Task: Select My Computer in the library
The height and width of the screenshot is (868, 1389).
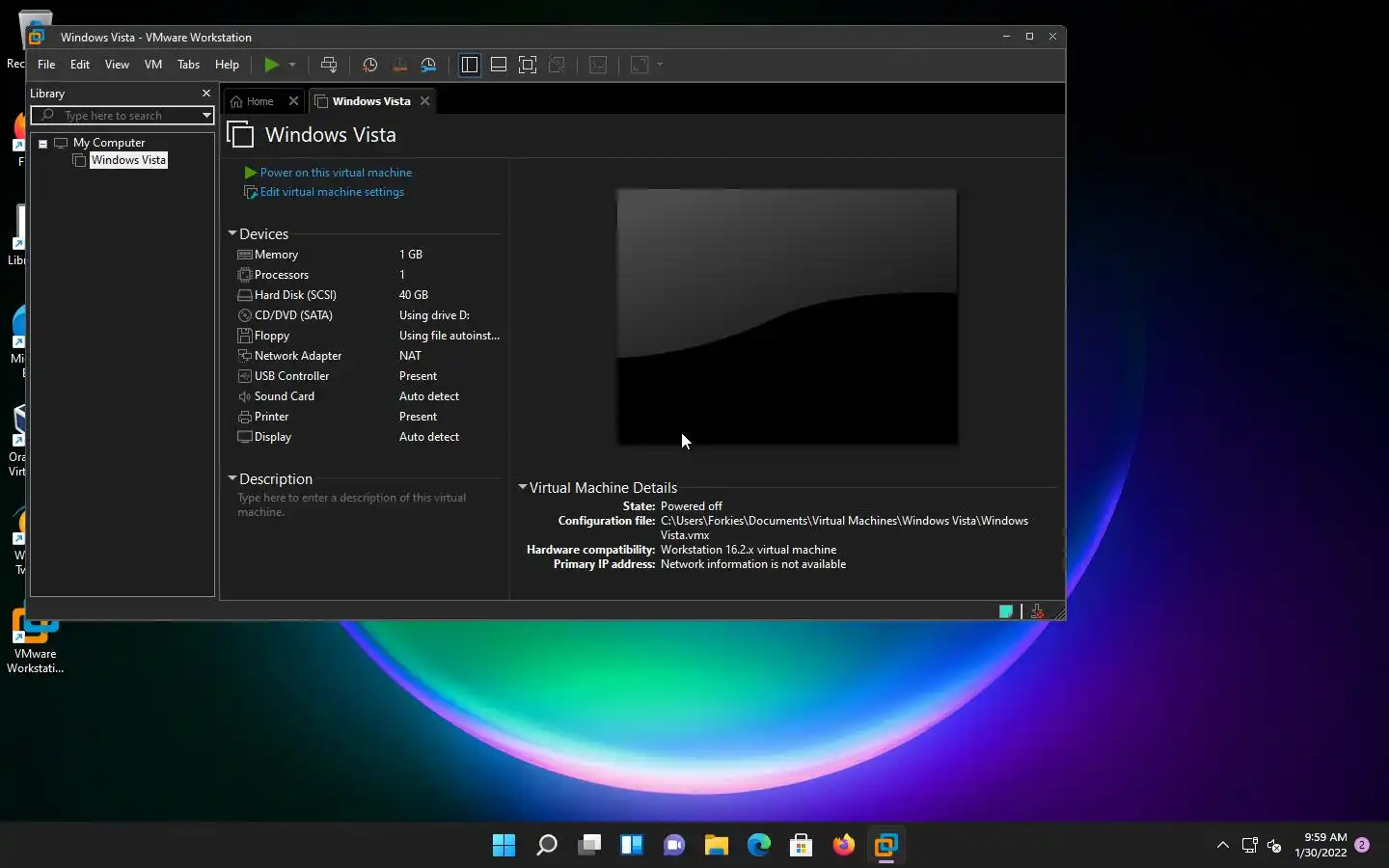Action: click(108, 143)
